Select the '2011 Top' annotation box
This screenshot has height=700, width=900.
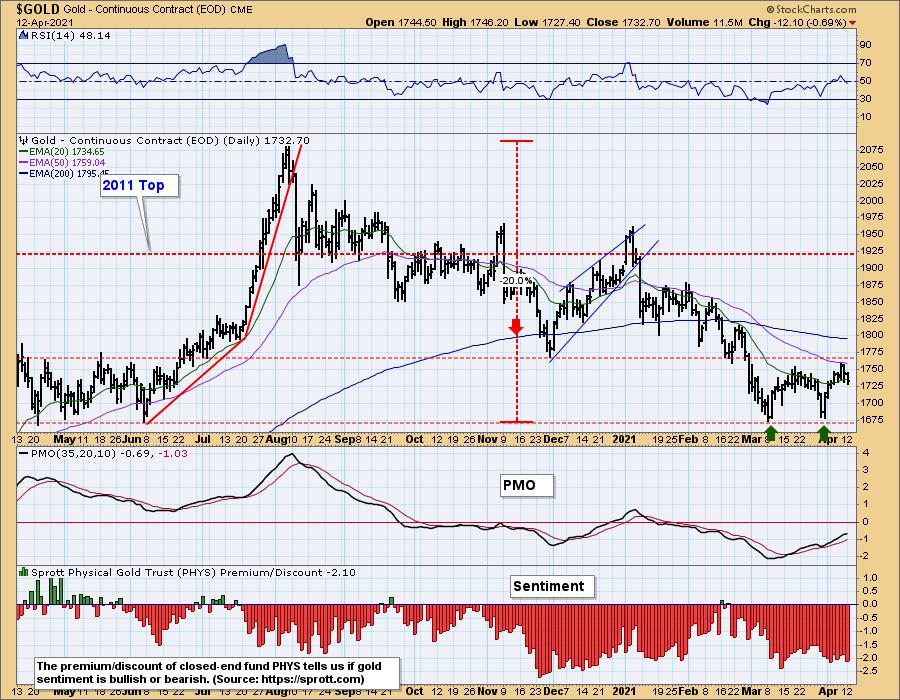click(x=139, y=185)
